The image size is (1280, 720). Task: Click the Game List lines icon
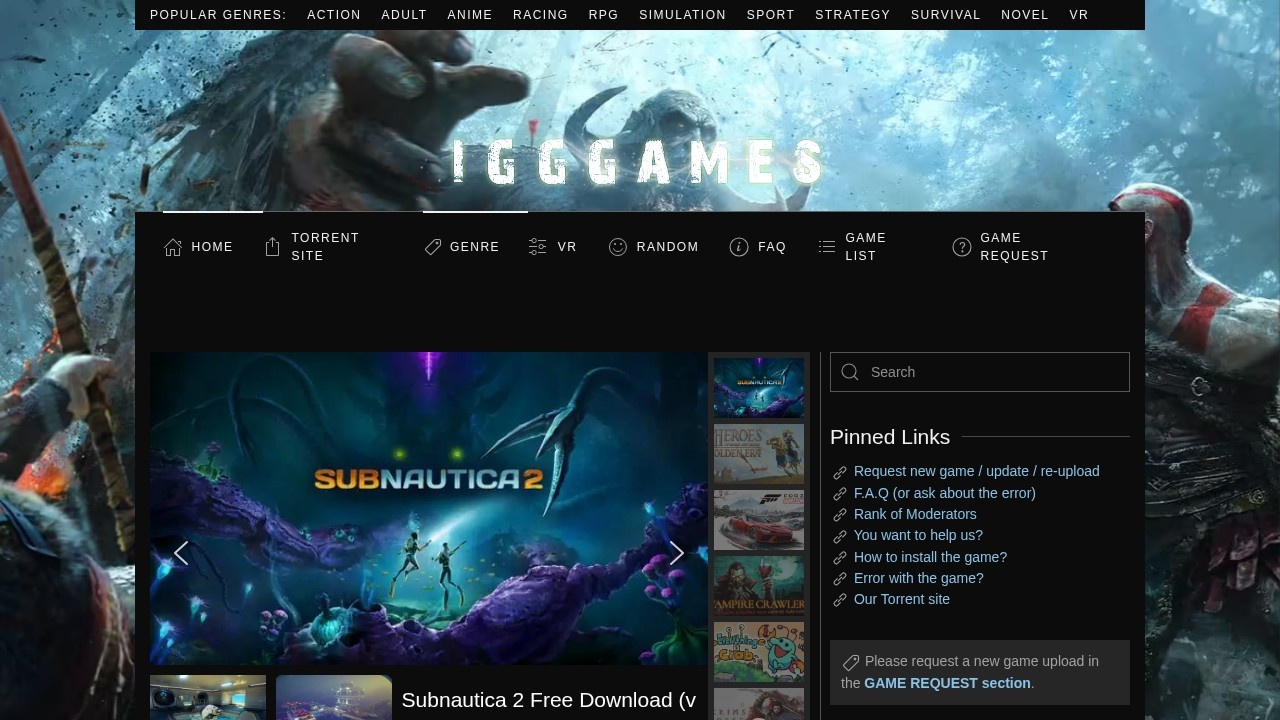coord(827,247)
